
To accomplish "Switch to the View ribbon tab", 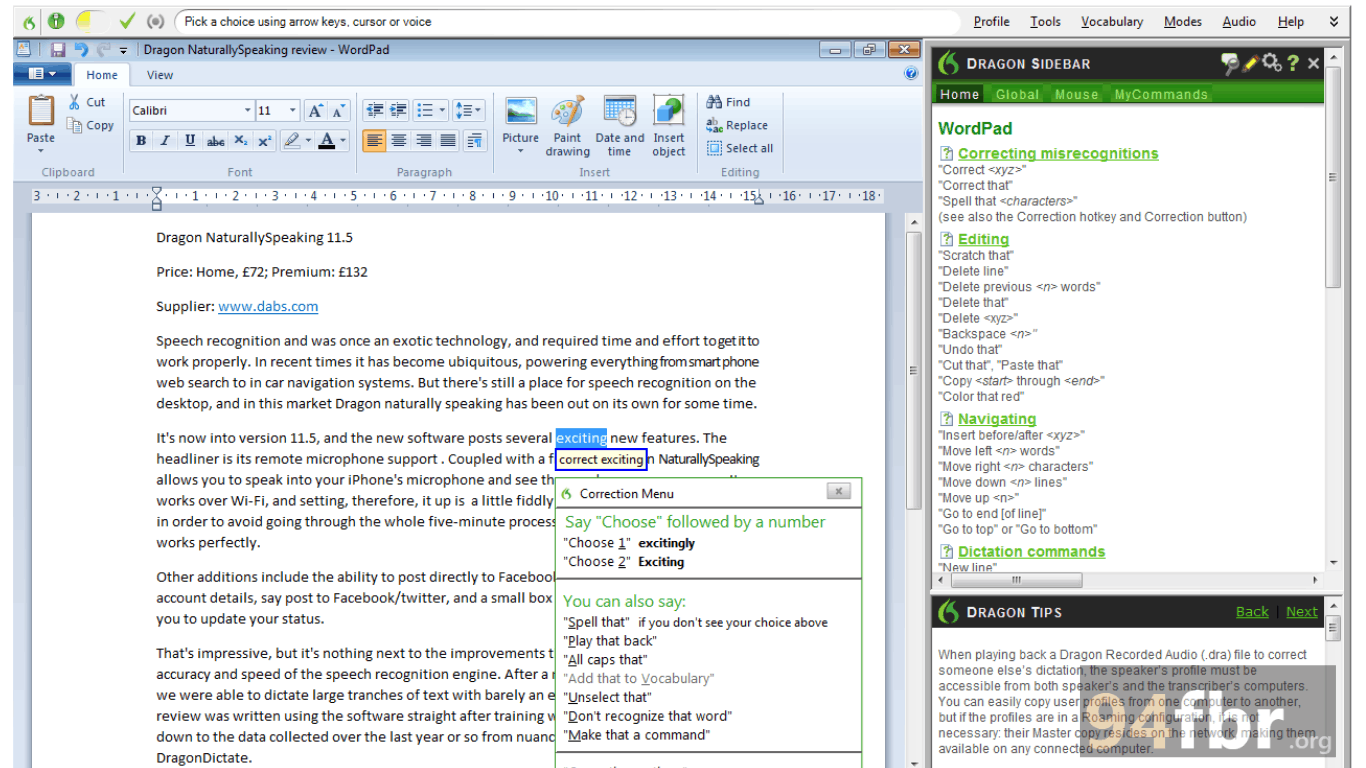I will 160,75.
